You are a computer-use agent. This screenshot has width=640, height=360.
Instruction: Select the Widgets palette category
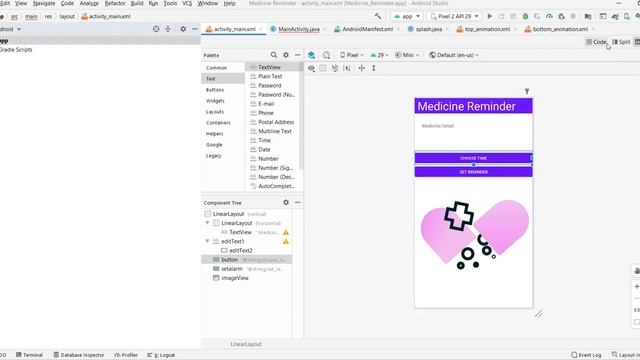(215, 101)
